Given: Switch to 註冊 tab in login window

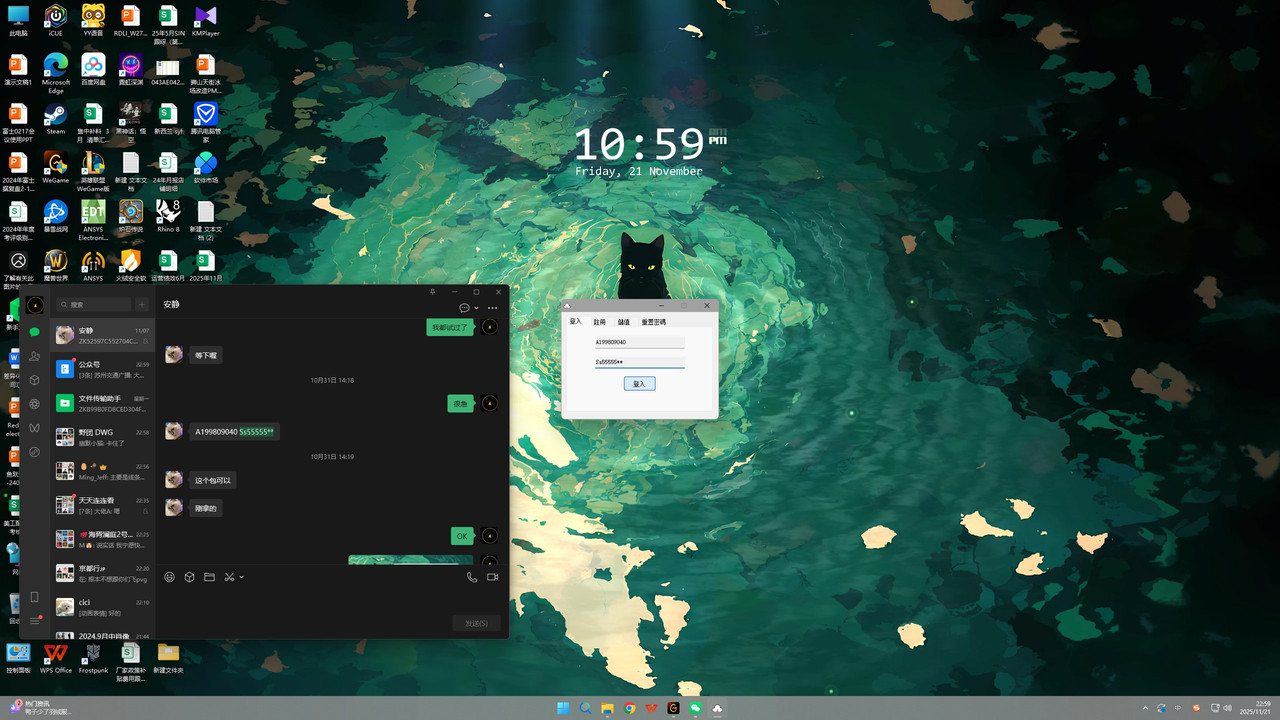Looking at the screenshot, I should pos(599,322).
